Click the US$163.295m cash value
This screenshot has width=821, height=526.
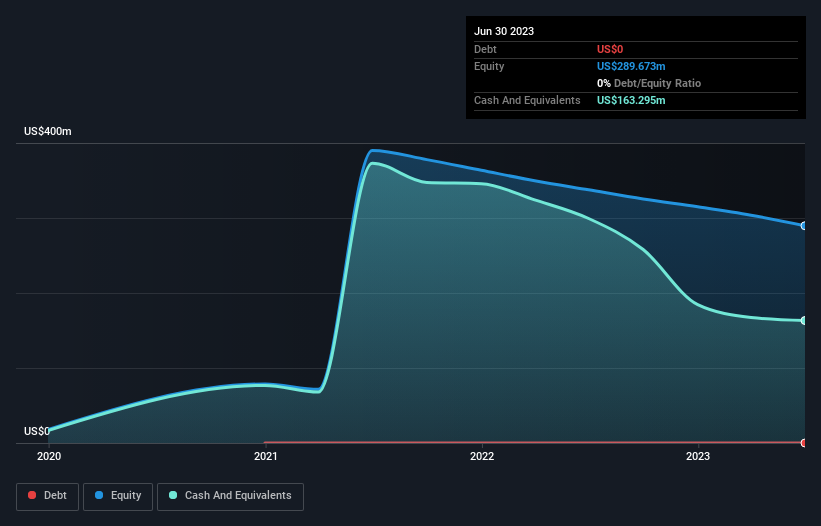(x=631, y=100)
